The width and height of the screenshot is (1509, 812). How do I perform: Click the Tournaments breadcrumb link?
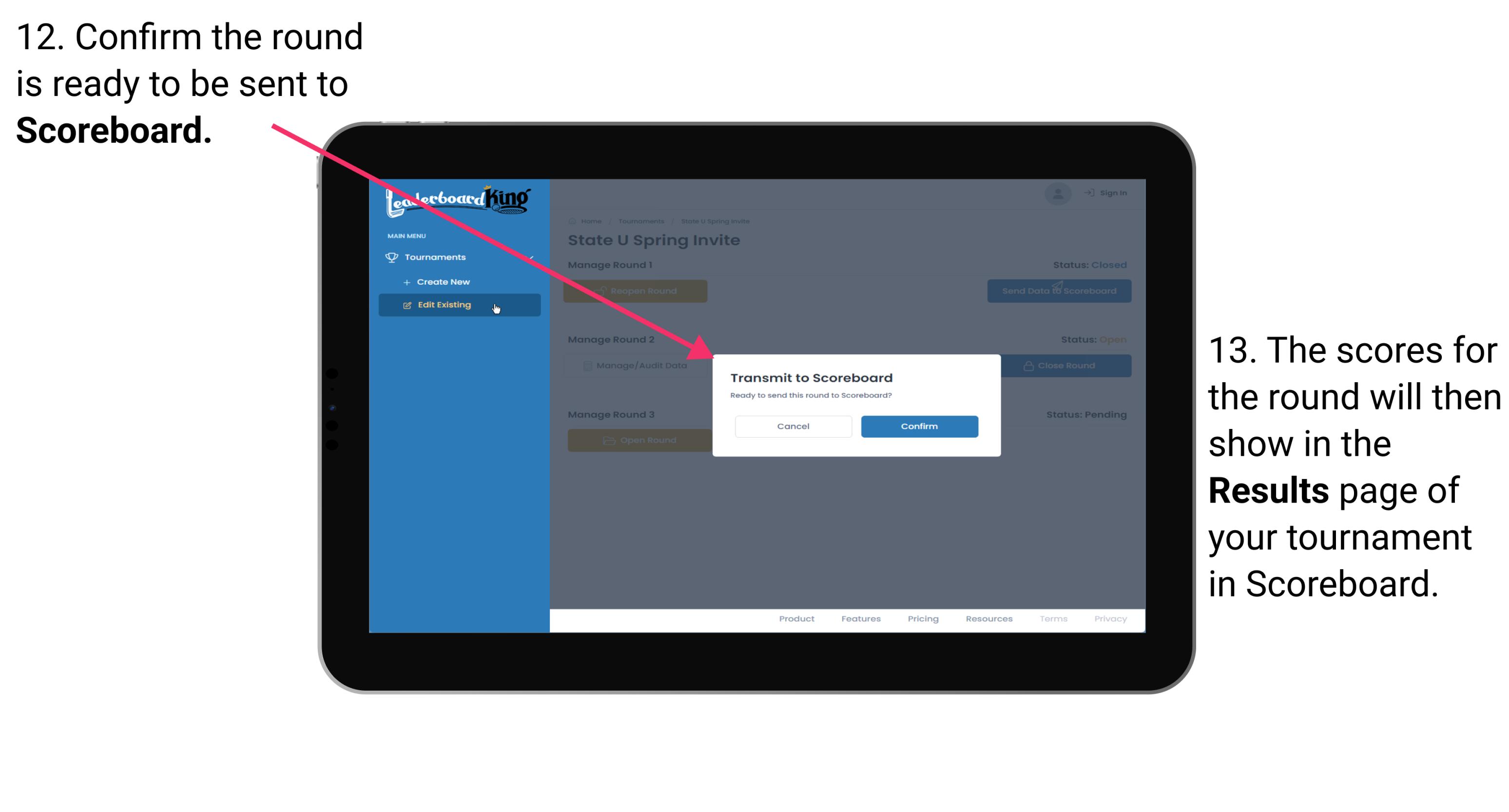click(641, 221)
